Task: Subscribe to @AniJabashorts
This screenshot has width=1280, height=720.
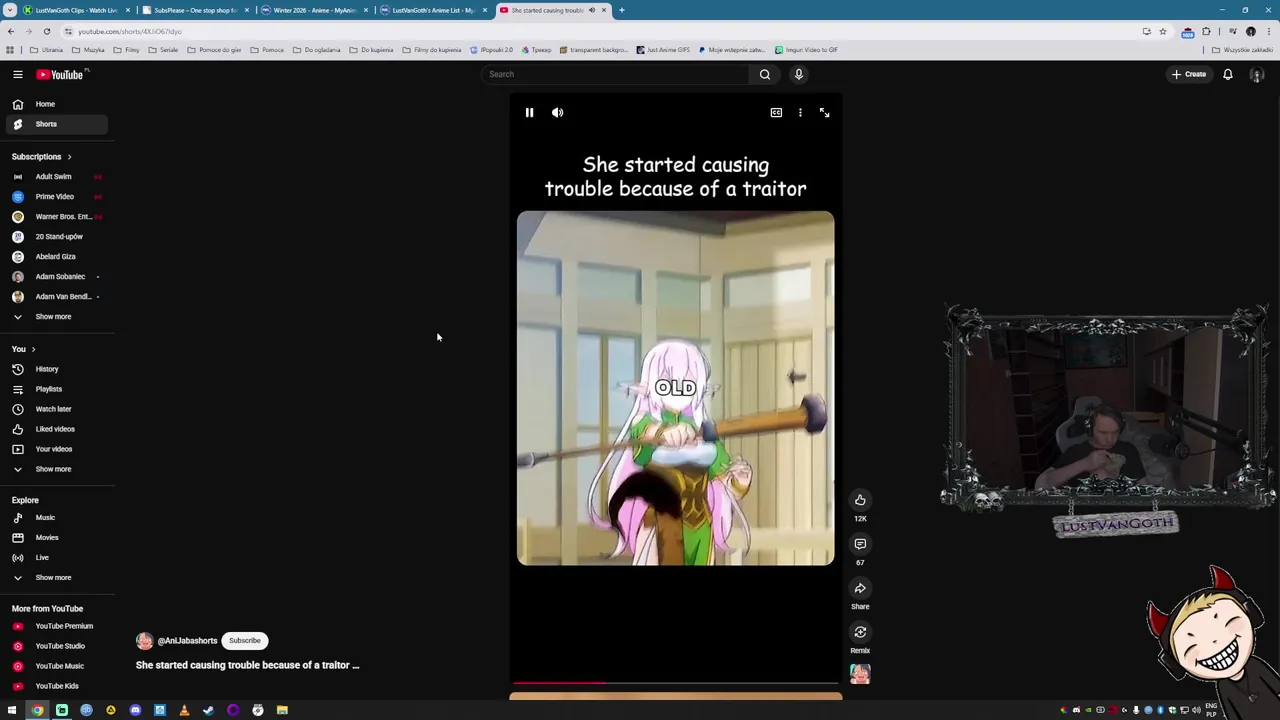Action: (244, 641)
